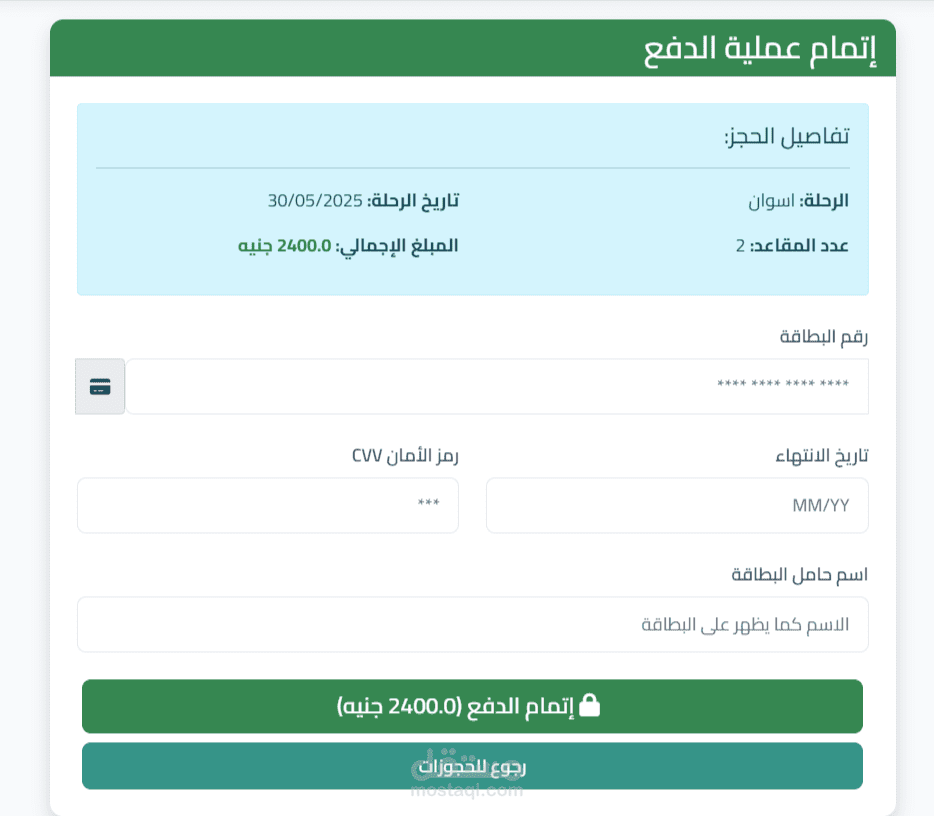Click the إتمام عملية الدفع header title

(x=760, y=50)
